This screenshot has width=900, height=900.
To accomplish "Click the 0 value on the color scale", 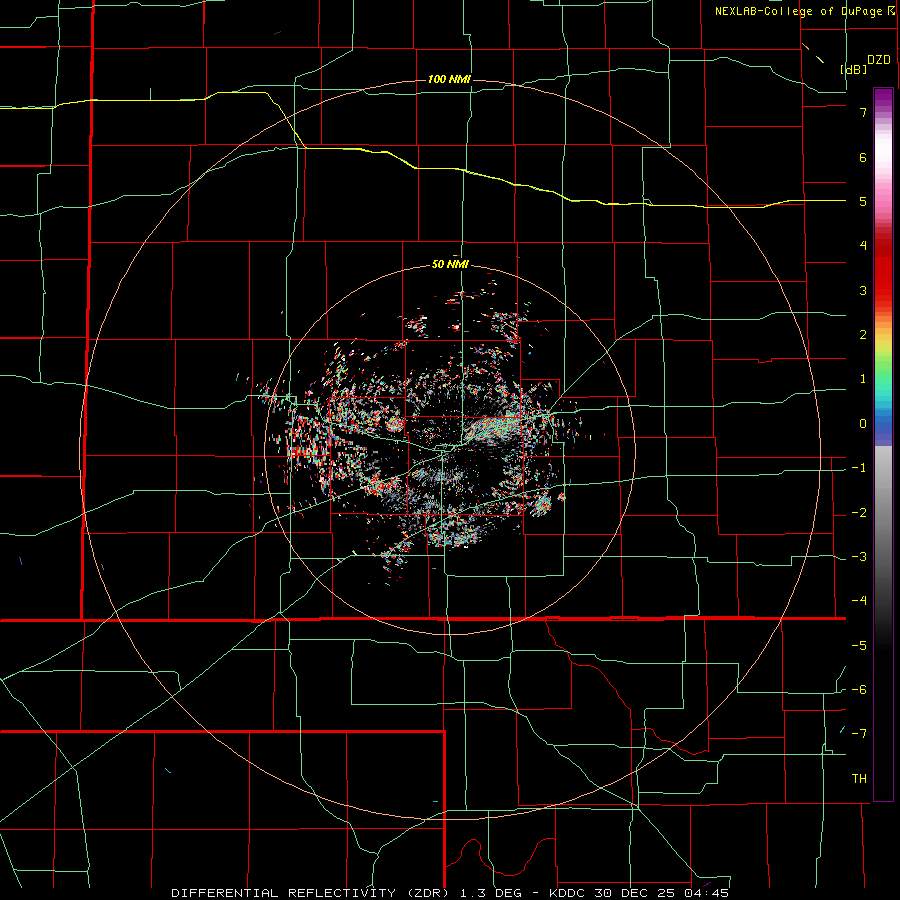I will [x=863, y=424].
